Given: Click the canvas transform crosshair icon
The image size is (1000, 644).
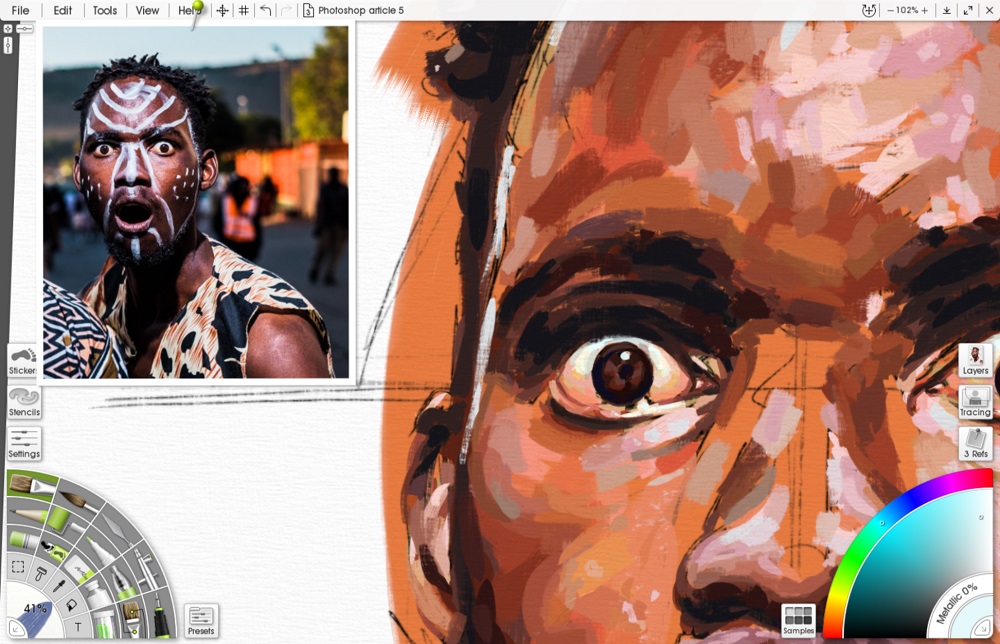Looking at the screenshot, I should click(223, 10).
